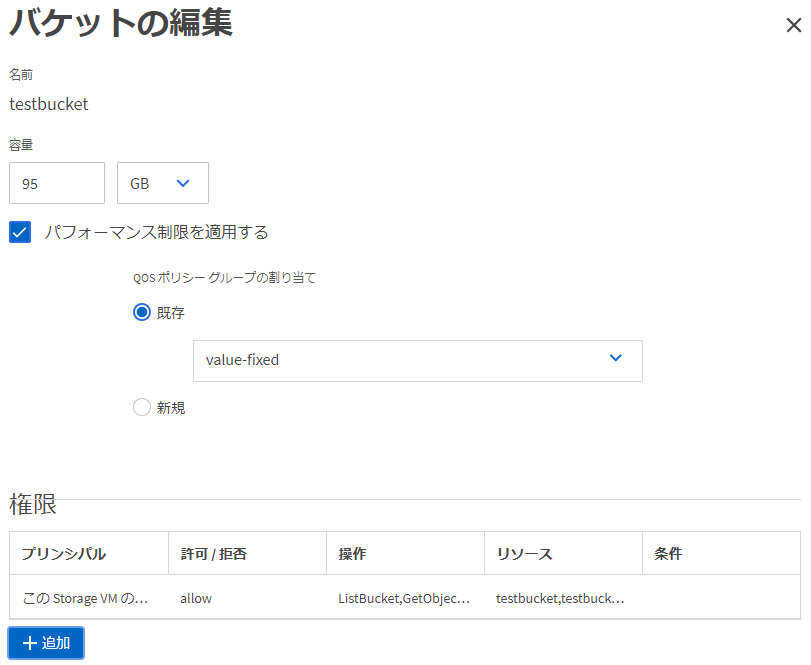Screen dimensions: 811x665
Task: Click the 条件 column header
Action: [722, 553]
